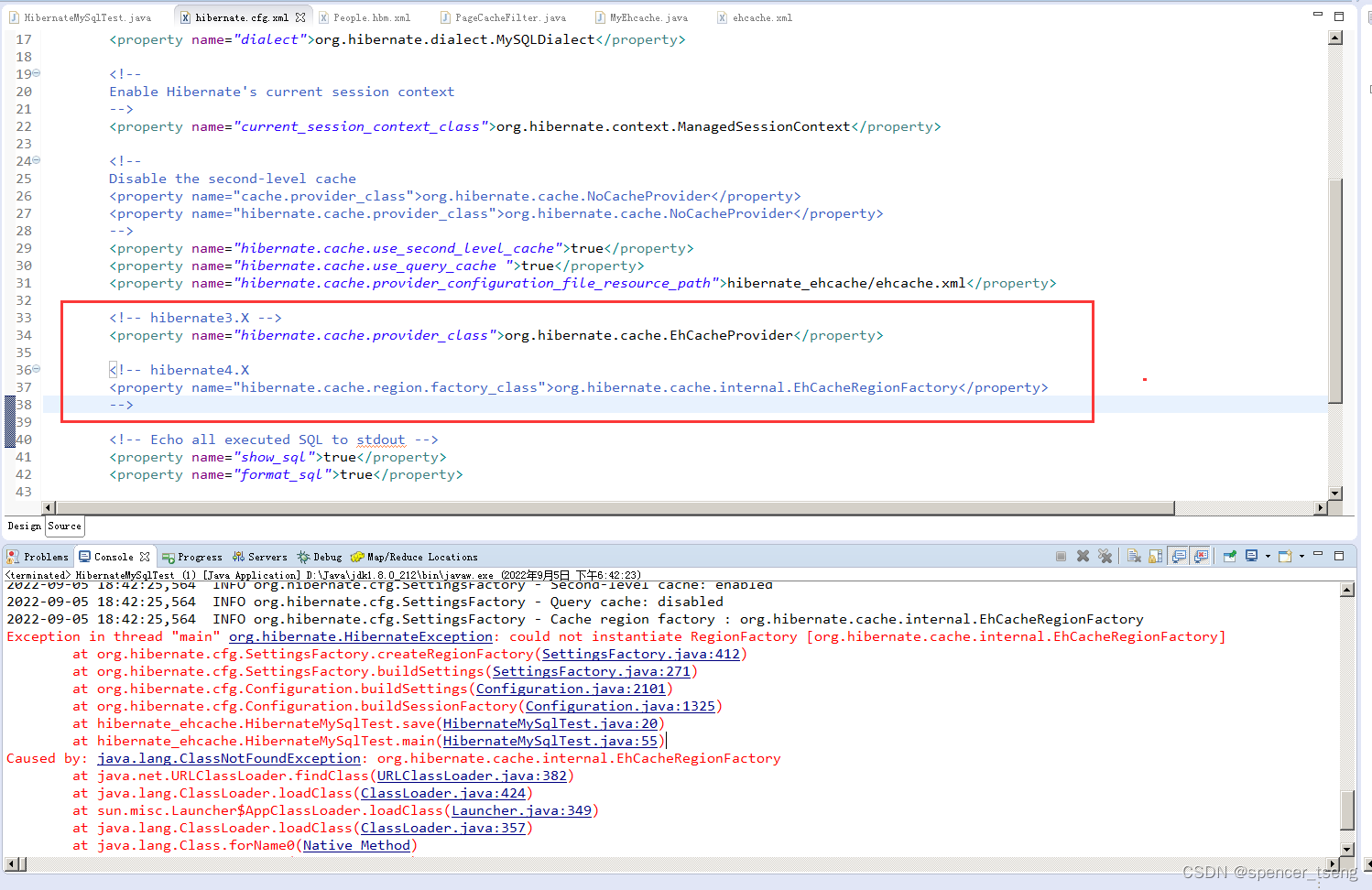The height and width of the screenshot is (890, 1372).
Task: Select the Display Selected Console icon
Action: [x=1251, y=556]
